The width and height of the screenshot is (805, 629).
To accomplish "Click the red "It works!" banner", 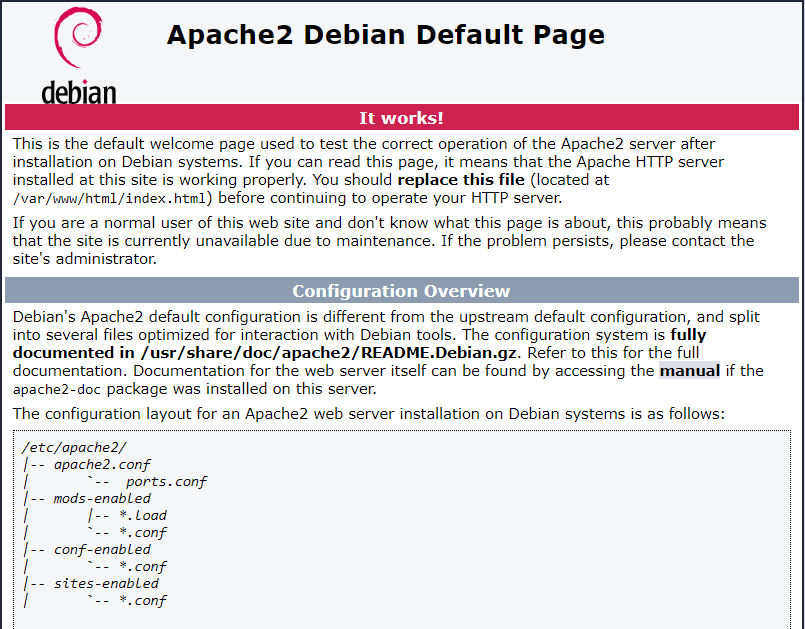I will pos(401,118).
